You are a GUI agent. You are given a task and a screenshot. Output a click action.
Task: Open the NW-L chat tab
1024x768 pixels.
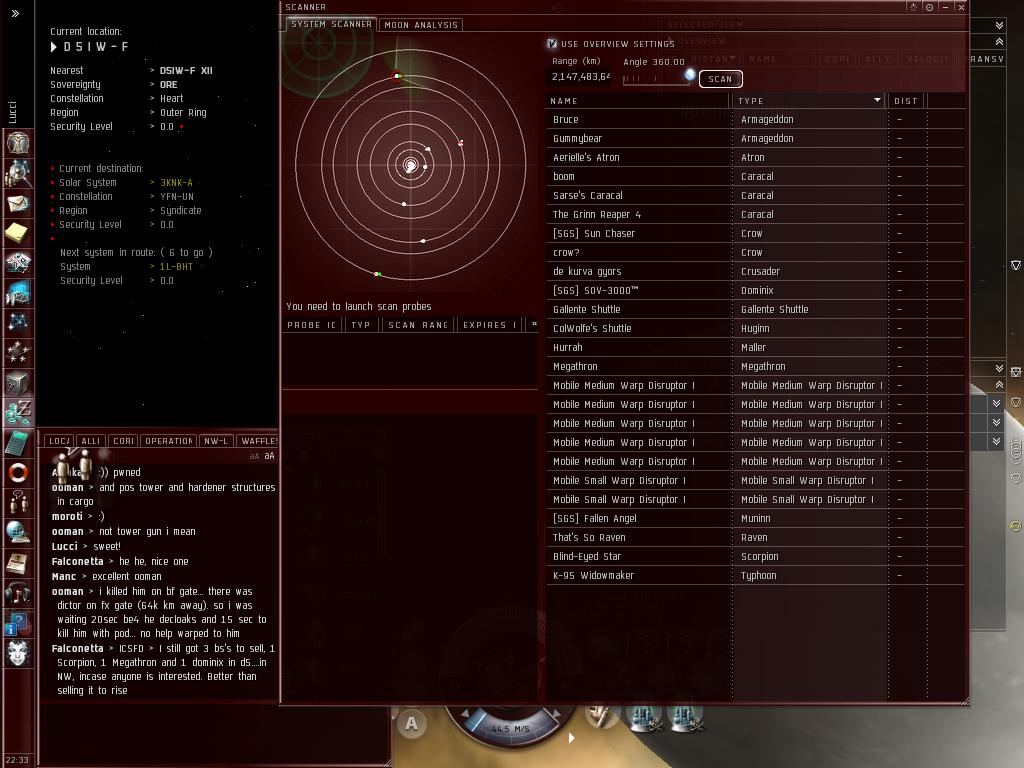(216, 441)
